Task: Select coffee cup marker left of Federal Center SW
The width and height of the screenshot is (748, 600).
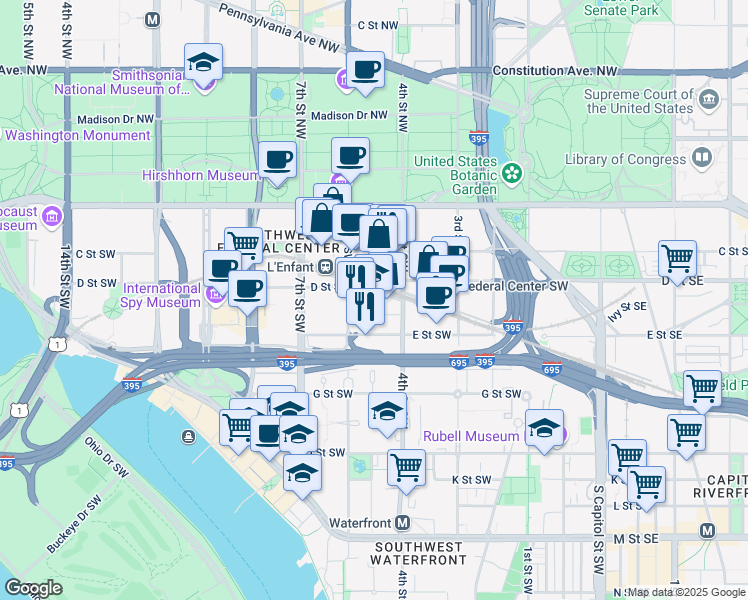Action: tap(436, 297)
